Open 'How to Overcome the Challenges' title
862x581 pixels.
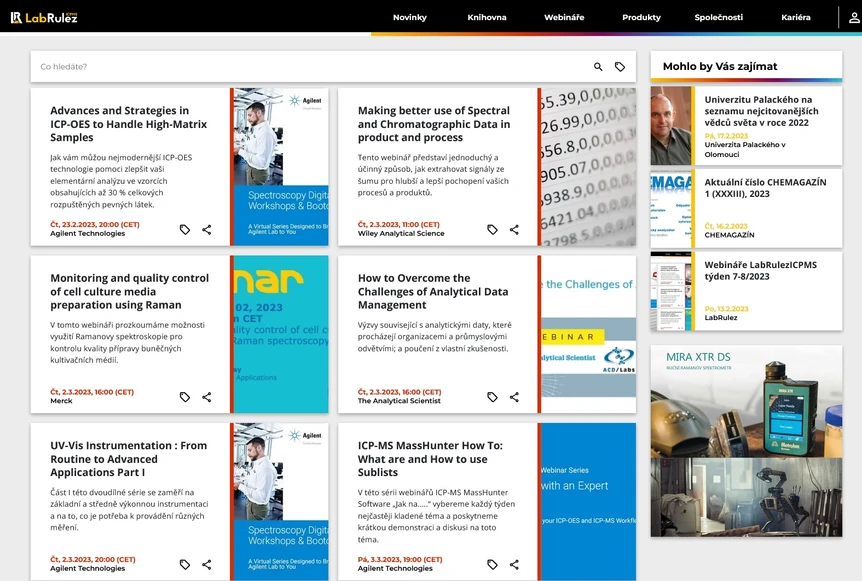point(433,291)
